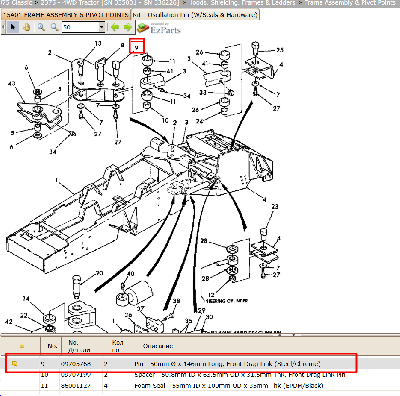Click the description column header
Screen dimensions: 400x396
pyautogui.click(x=158, y=346)
